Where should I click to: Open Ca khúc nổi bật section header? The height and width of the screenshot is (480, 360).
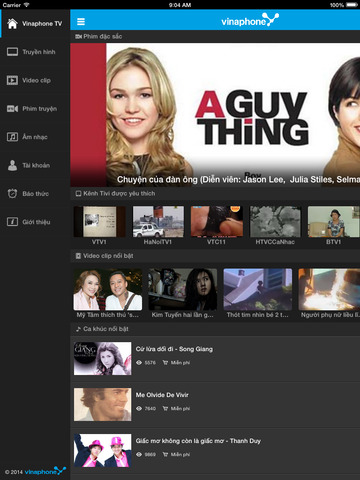(102, 329)
